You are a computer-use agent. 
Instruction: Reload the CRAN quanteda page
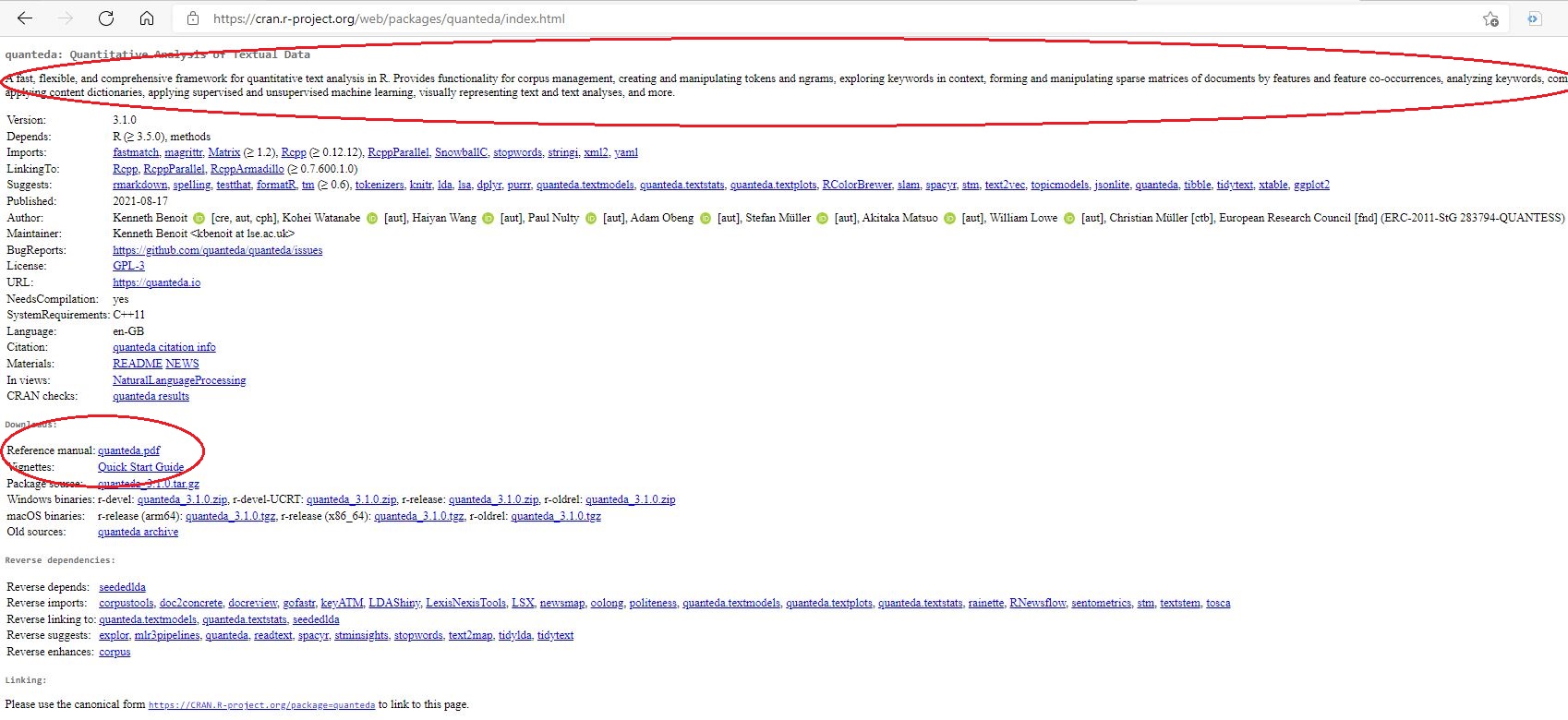[x=106, y=18]
